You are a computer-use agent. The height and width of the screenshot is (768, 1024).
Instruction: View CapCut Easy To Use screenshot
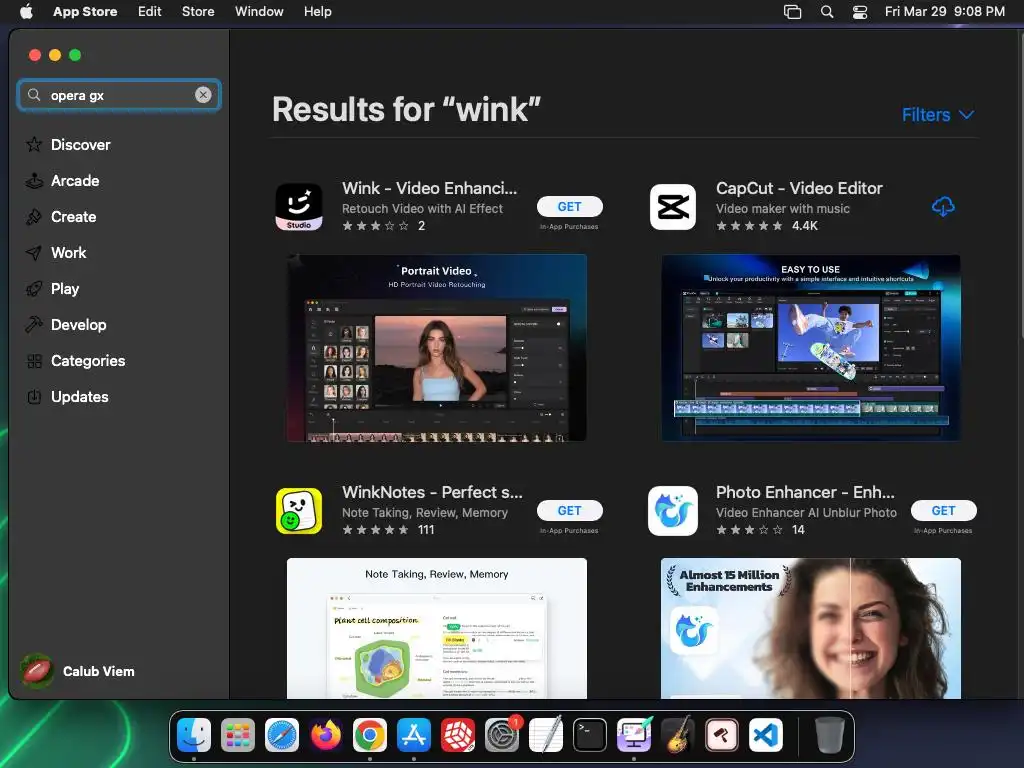(810, 348)
